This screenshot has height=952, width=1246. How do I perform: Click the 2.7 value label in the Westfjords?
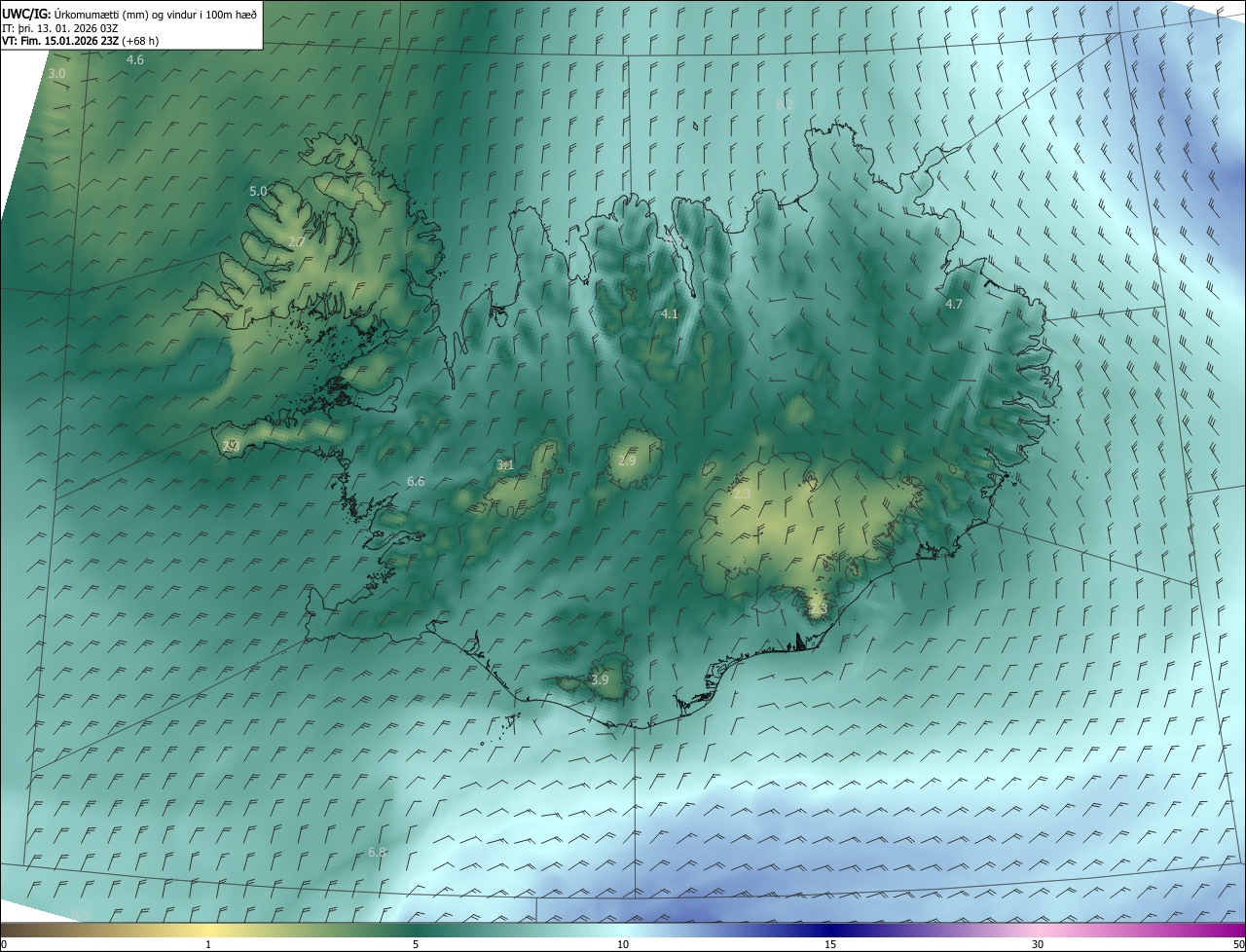click(297, 241)
